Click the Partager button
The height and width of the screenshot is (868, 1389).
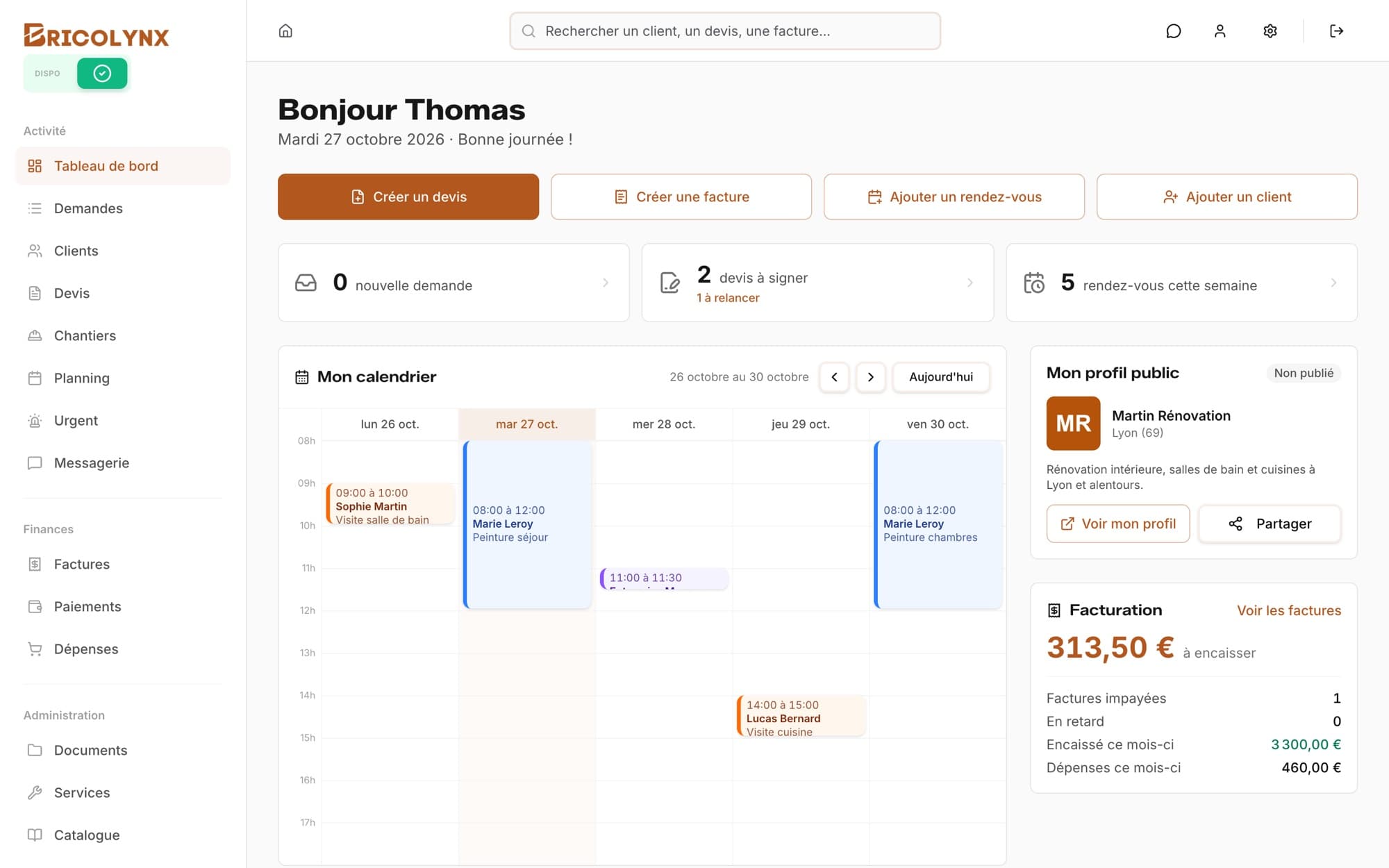(x=1270, y=524)
